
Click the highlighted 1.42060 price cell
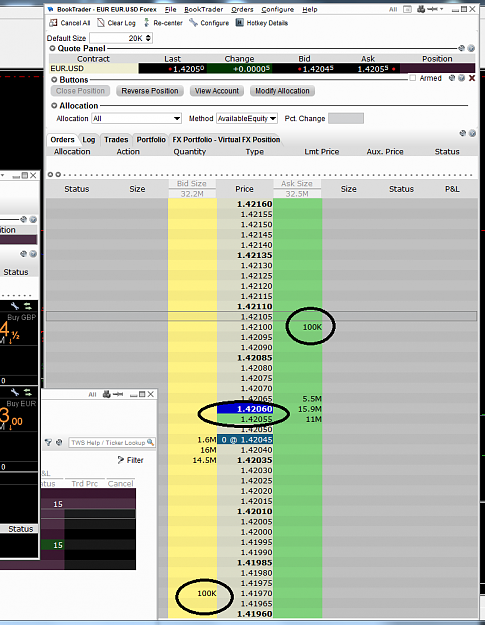point(245,409)
